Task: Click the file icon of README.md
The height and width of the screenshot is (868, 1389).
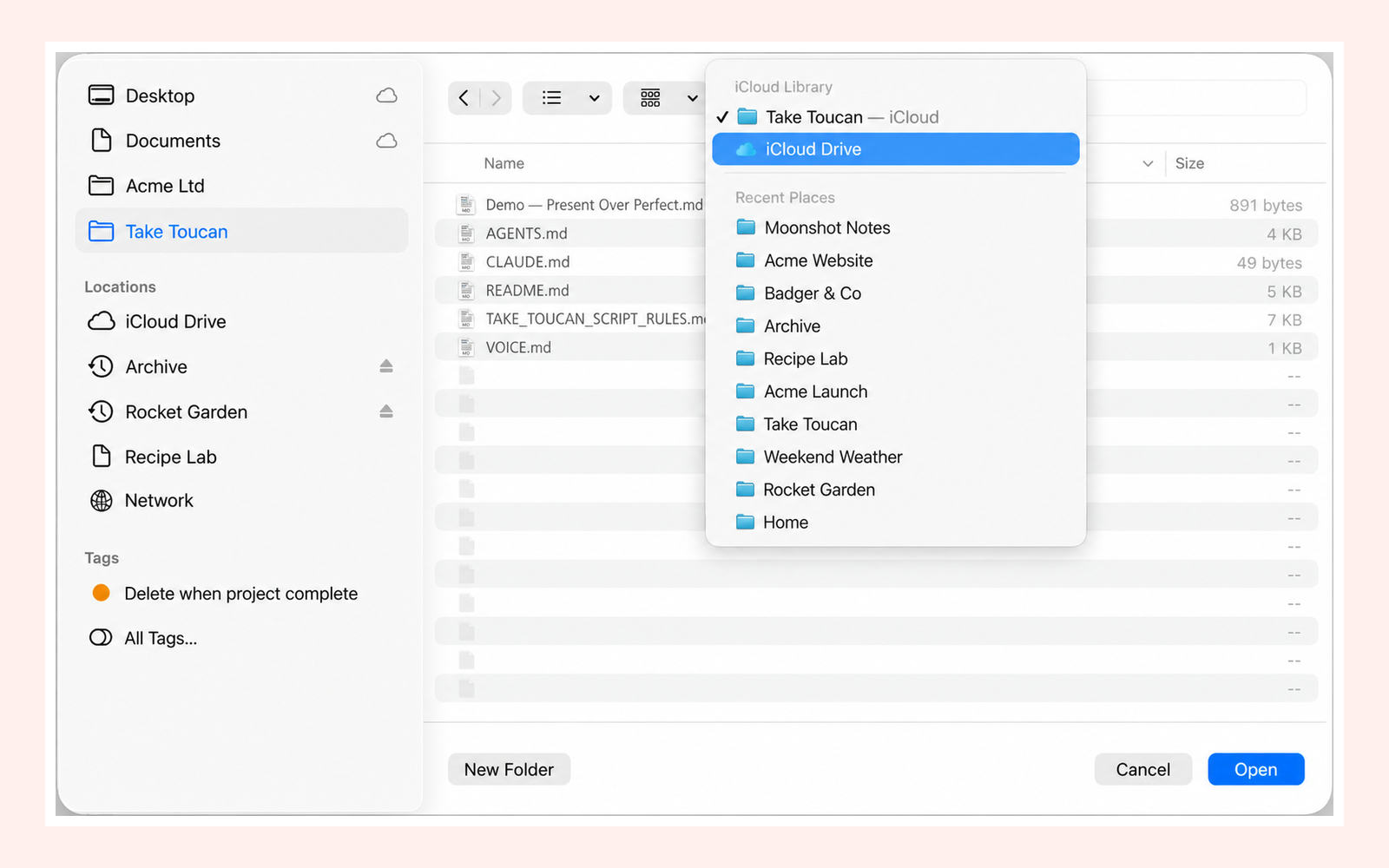Action: (x=467, y=291)
